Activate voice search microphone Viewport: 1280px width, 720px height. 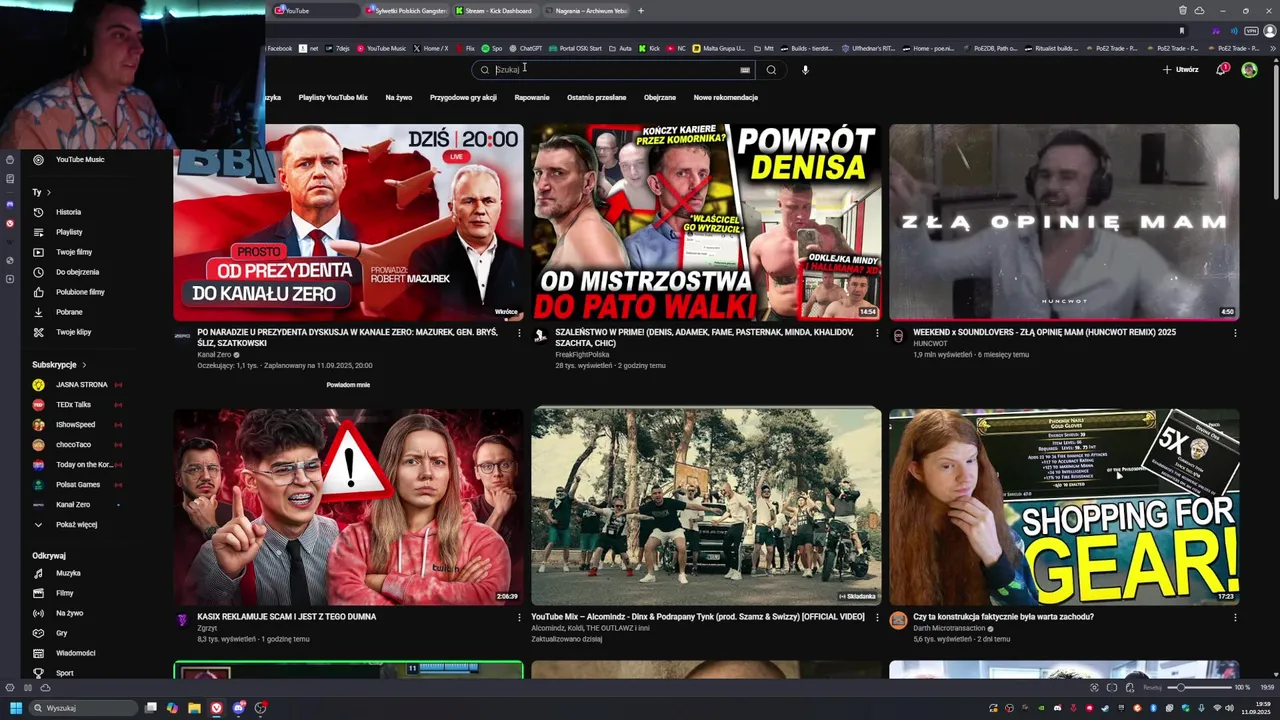click(x=805, y=70)
